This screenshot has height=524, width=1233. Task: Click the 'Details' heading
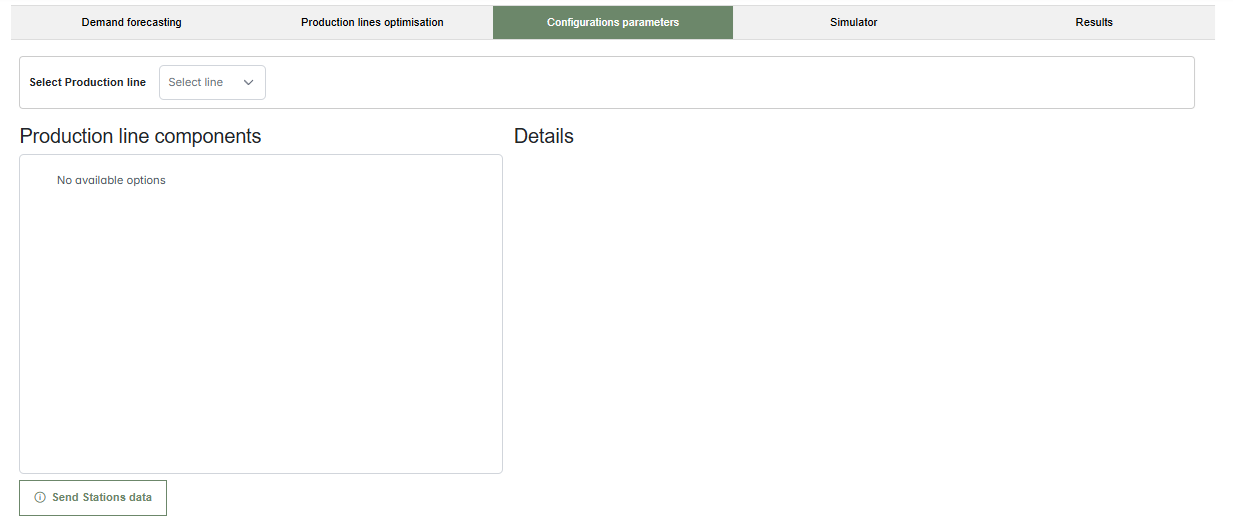543,136
